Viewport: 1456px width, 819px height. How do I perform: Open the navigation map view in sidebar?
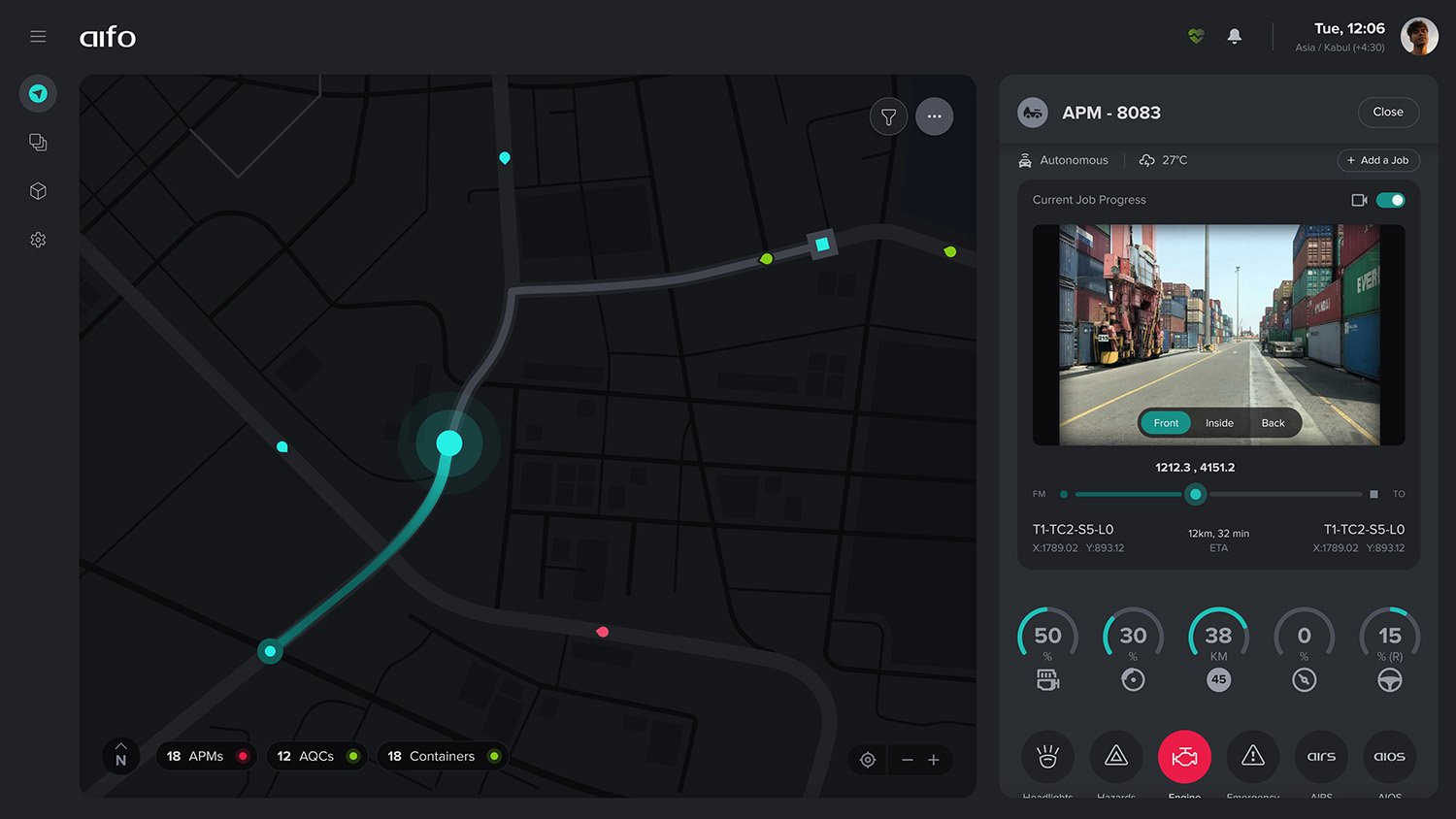(38, 94)
